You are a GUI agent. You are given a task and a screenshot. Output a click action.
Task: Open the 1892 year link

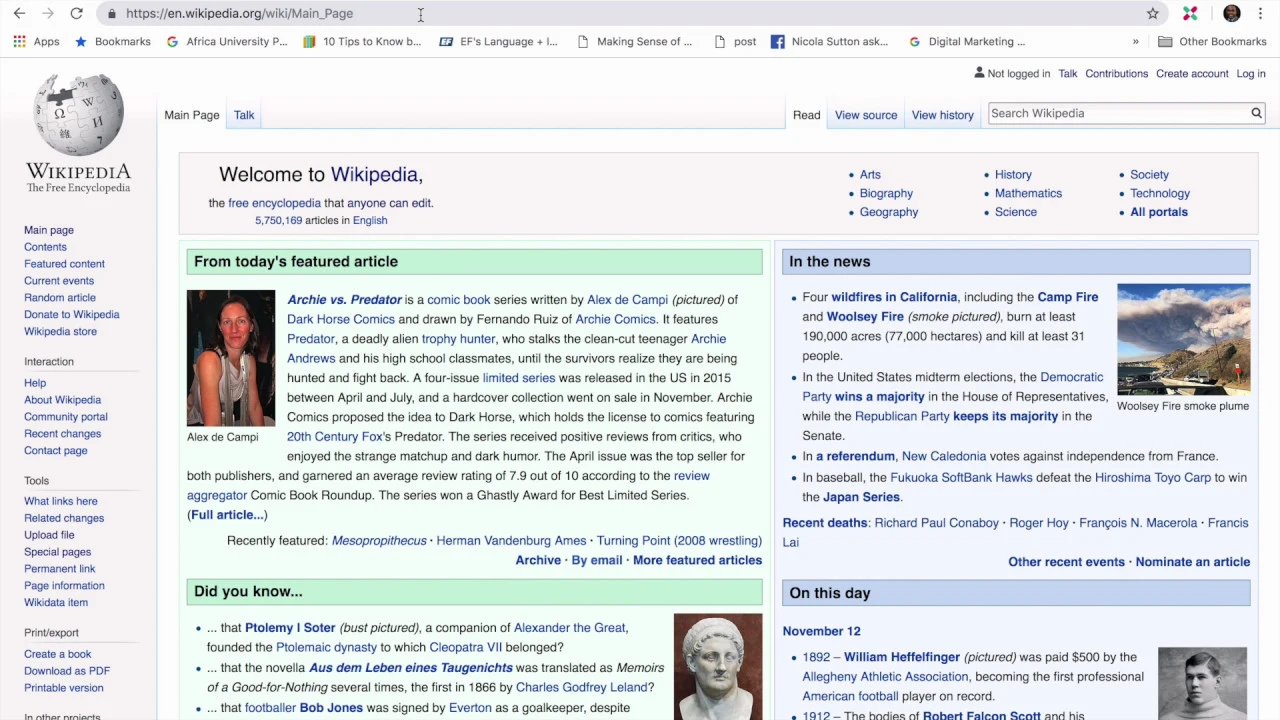pyautogui.click(x=817, y=658)
